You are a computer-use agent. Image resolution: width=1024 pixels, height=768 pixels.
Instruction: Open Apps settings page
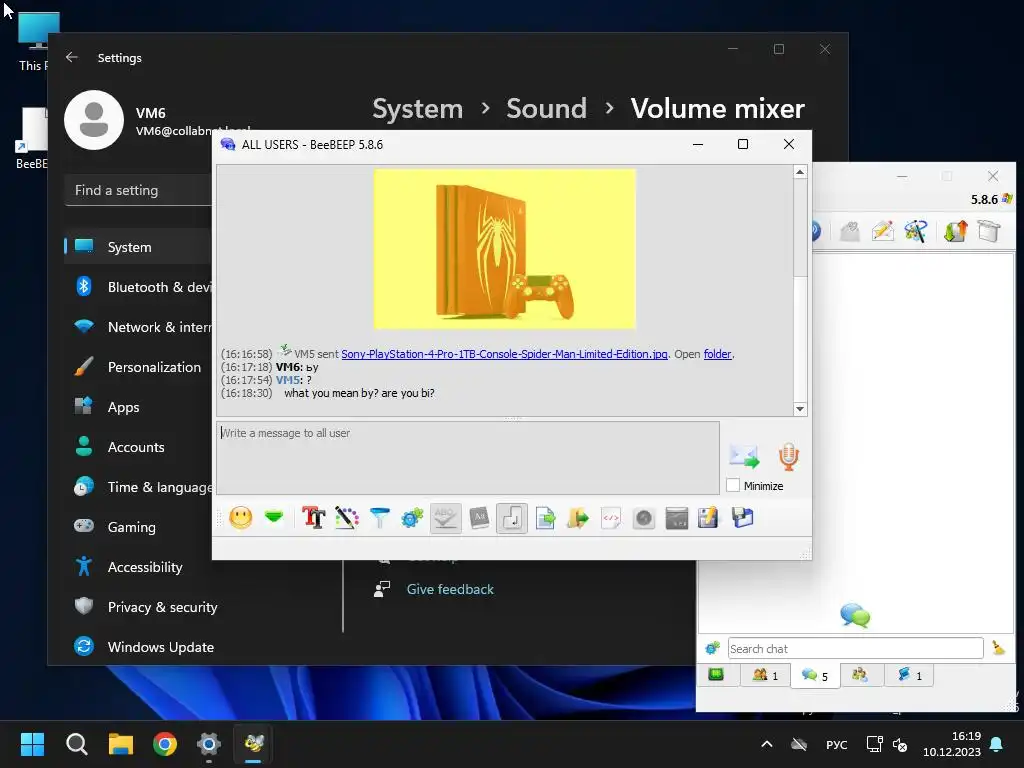[x=138, y=407]
